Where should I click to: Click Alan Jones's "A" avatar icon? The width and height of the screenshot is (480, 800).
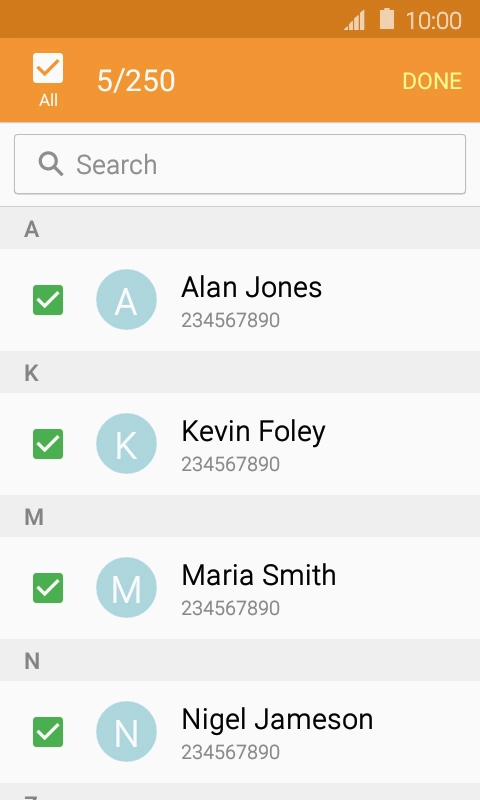pos(126,299)
